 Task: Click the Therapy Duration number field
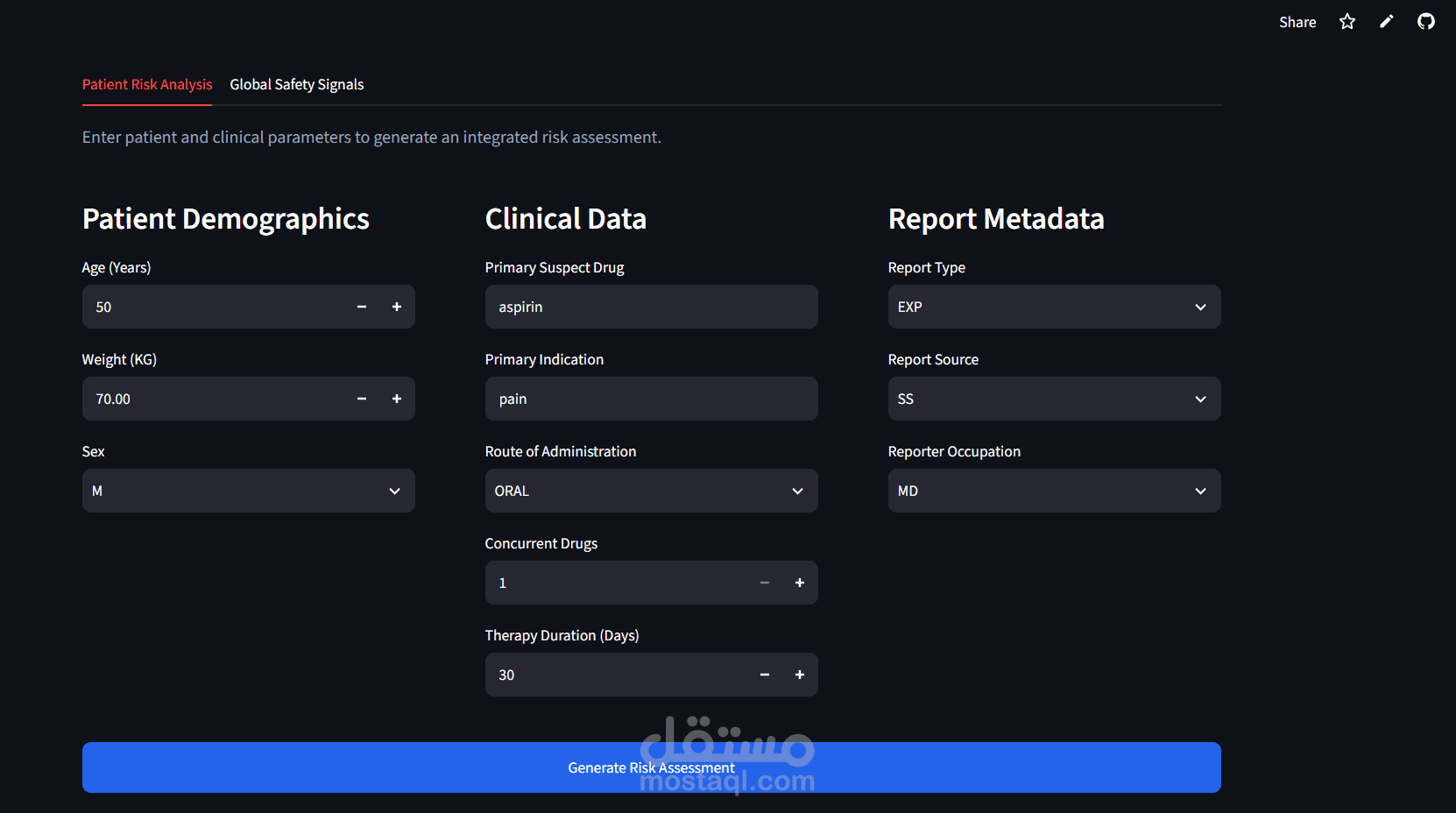tap(616, 675)
